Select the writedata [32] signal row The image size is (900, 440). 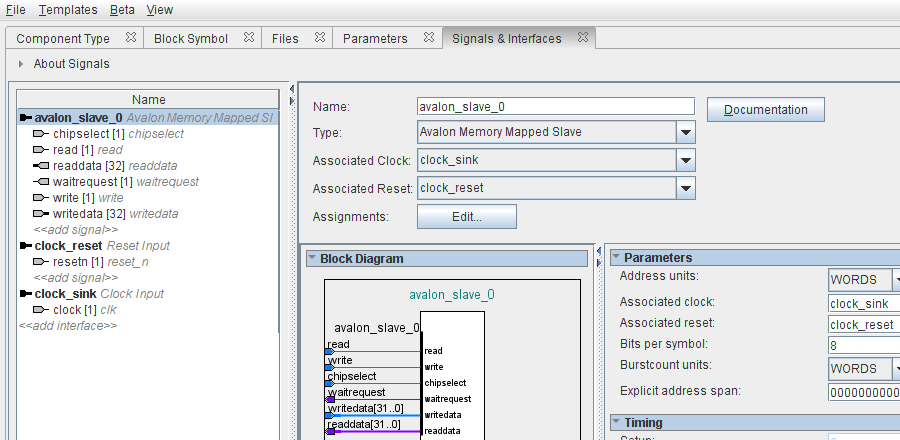coord(149,214)
